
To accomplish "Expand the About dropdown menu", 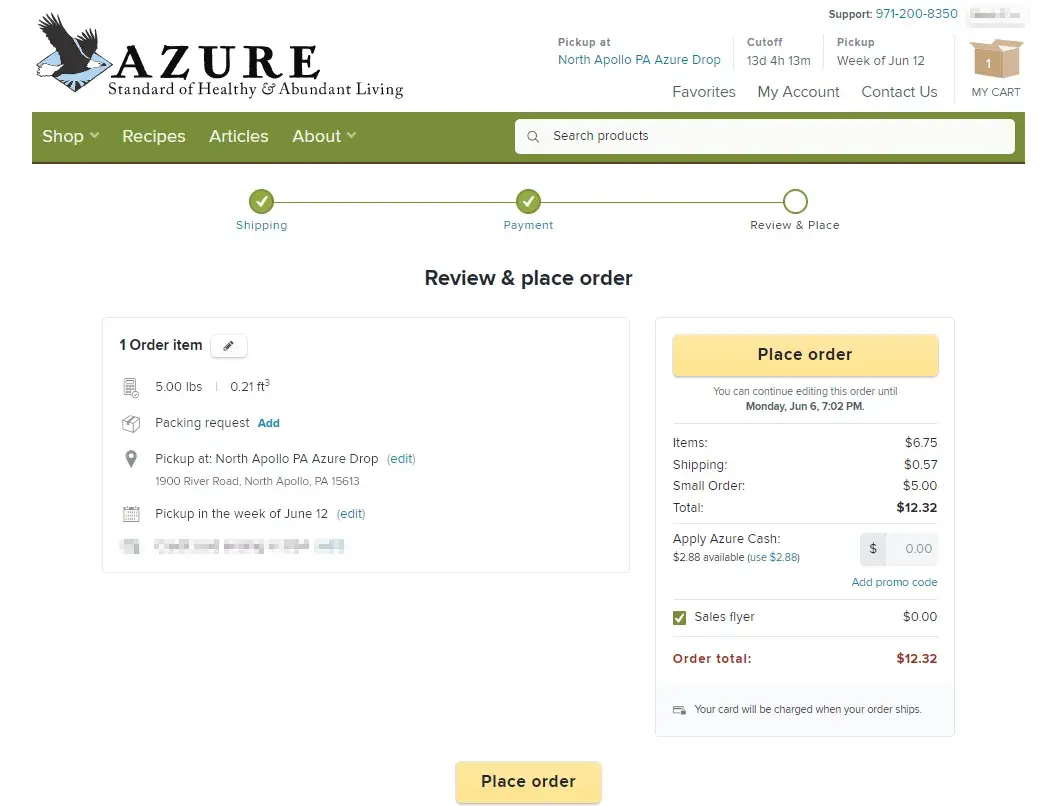I will tap(324, 136).
